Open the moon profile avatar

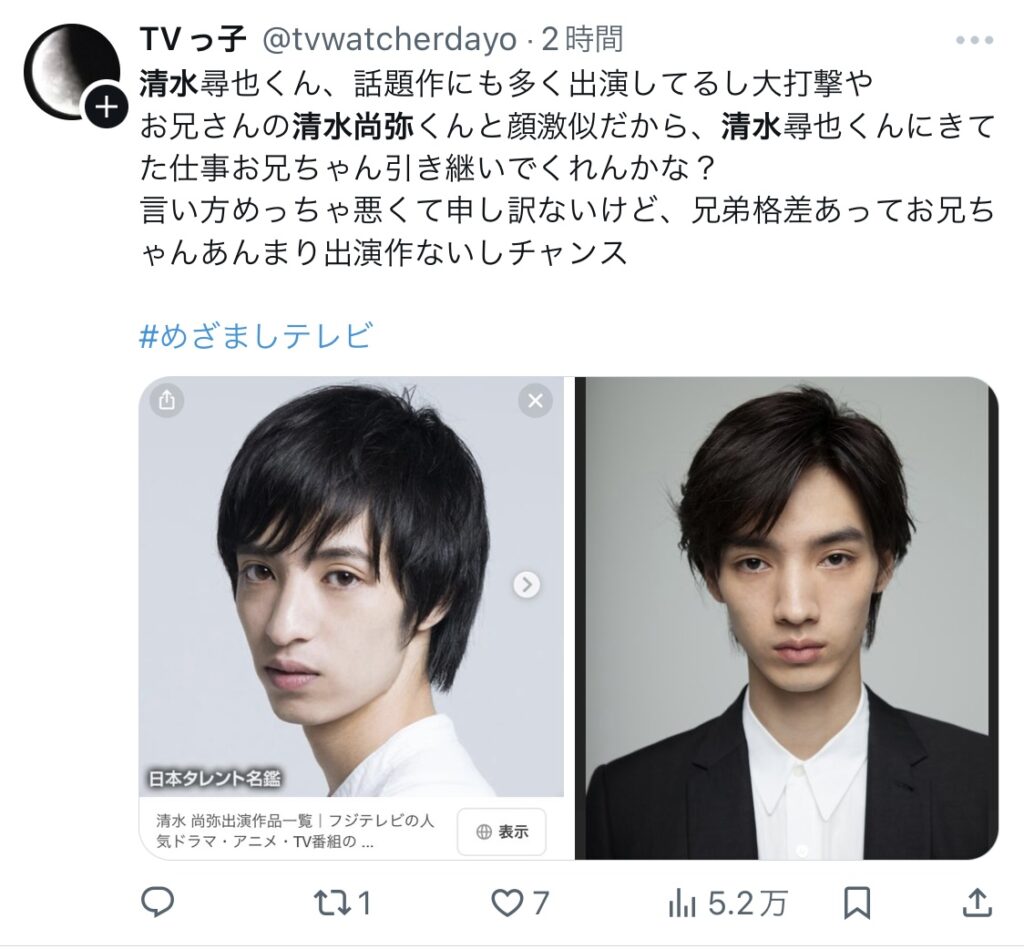click(71, 71)
